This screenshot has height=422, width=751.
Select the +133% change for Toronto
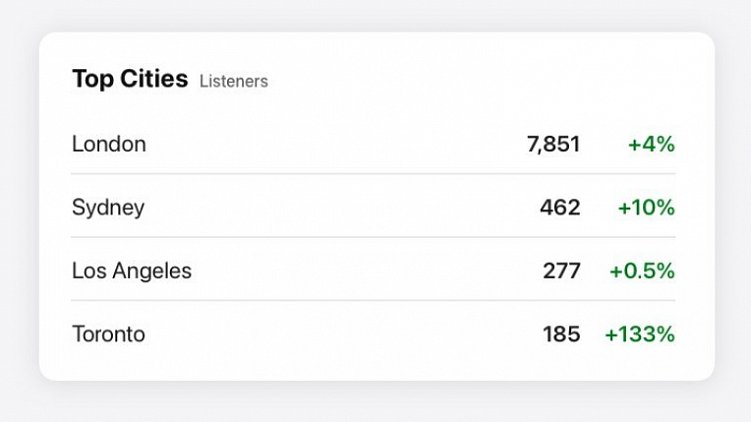click(640, 334)
